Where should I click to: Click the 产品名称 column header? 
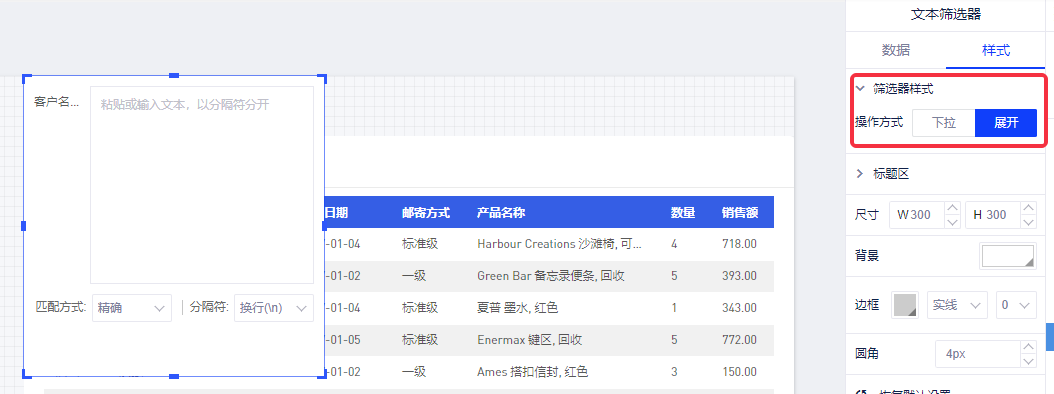(501, 212)
